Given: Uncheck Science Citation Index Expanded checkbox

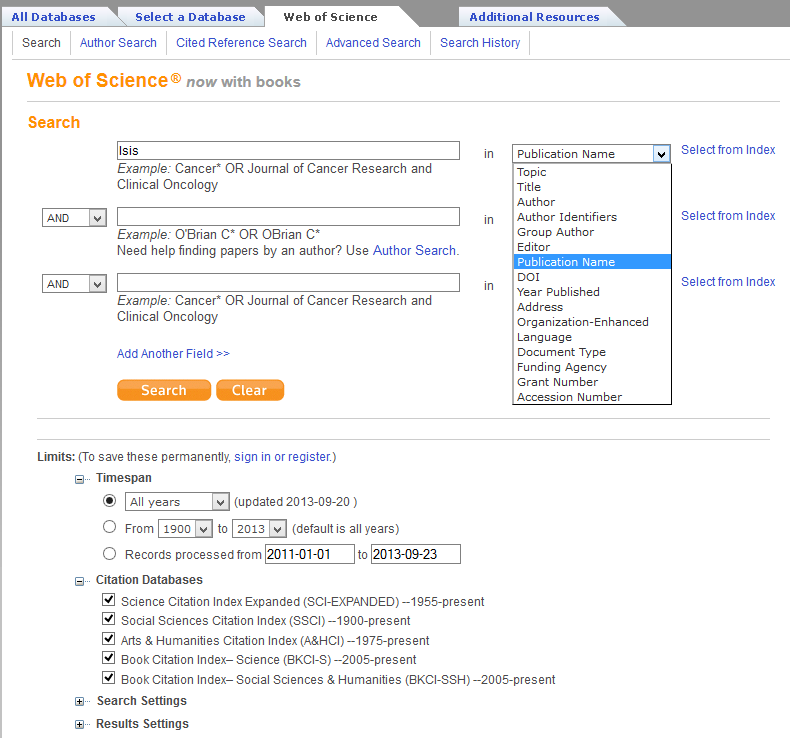Looking at the screenshot, I should [108, 599].
